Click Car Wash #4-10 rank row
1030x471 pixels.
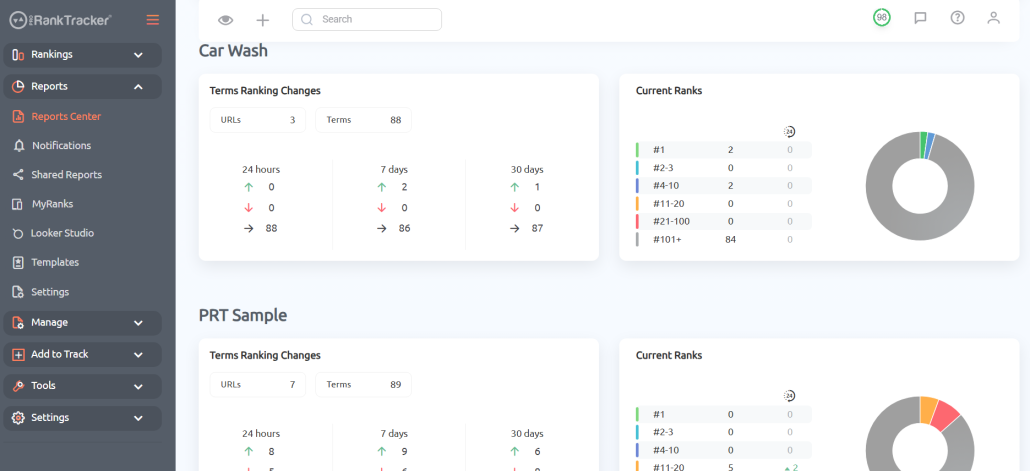(x=723, y=186)
